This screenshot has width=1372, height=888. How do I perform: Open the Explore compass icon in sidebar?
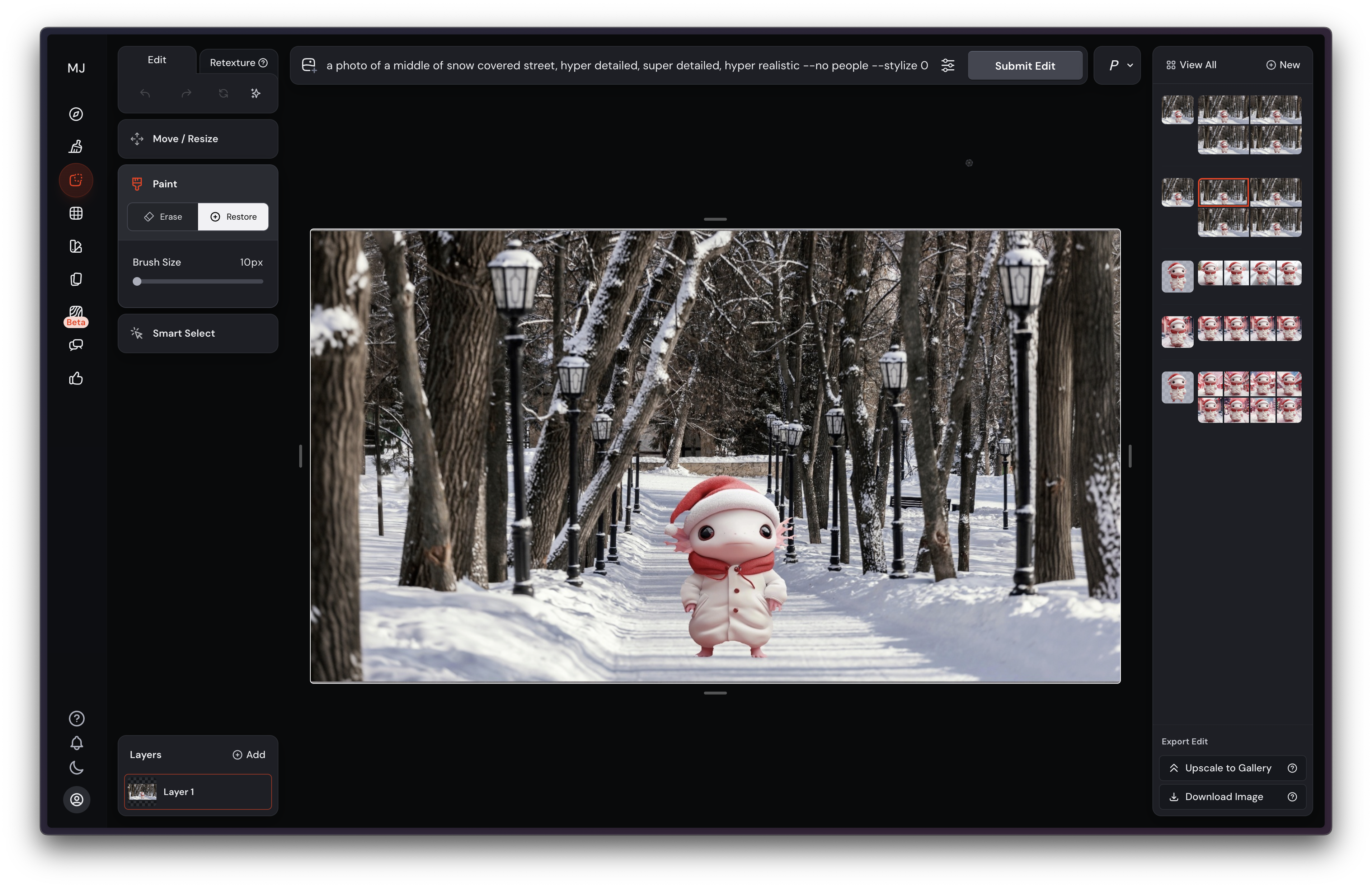[x=76, y=114]
